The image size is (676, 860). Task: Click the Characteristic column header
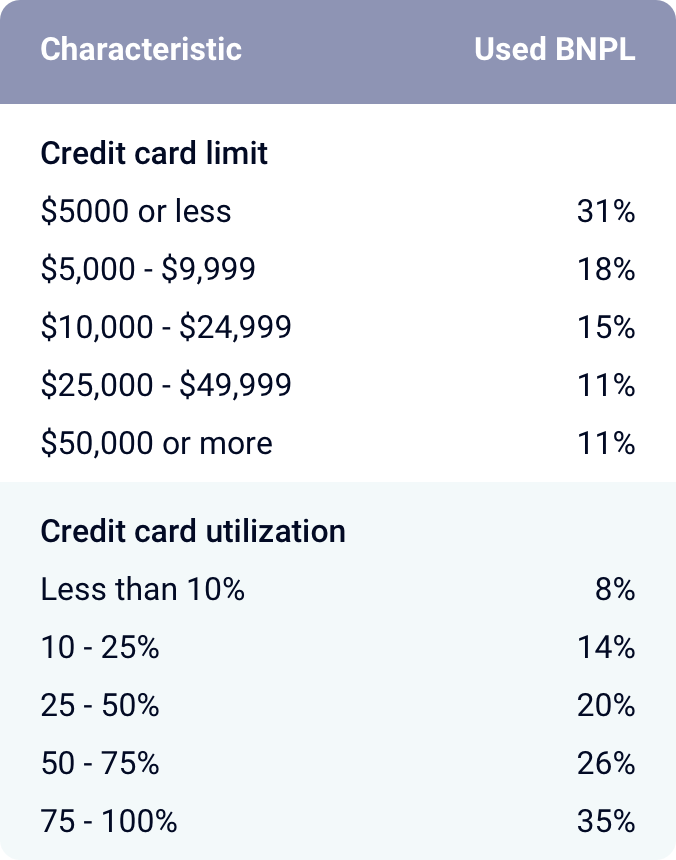[141, 49]
